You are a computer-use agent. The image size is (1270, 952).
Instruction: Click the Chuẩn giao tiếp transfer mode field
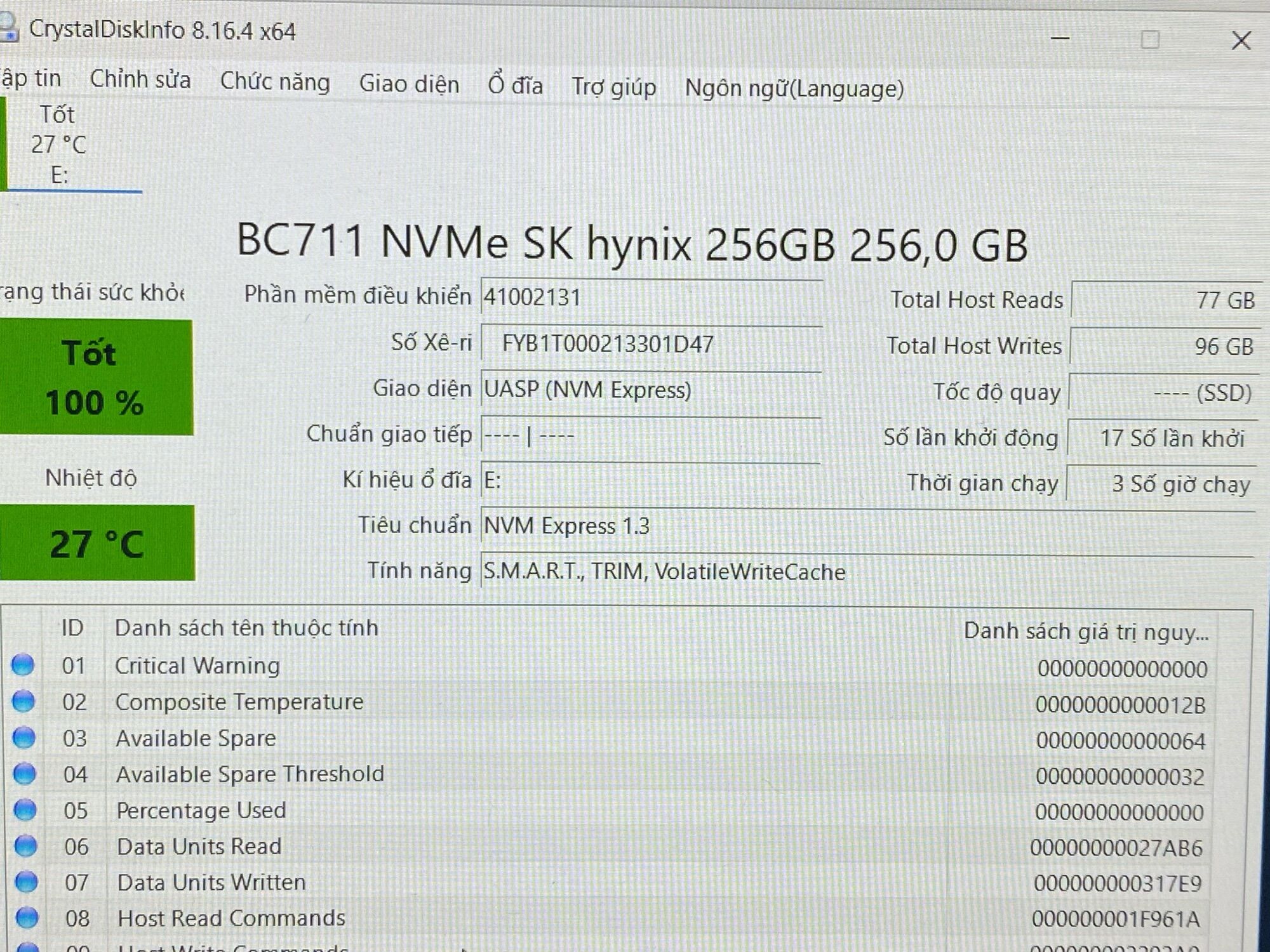click(651, 435)
